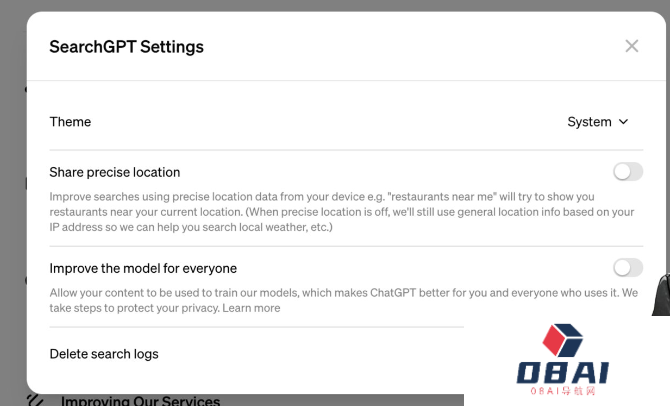Close the SearchGPT Settings dialog

632,46
